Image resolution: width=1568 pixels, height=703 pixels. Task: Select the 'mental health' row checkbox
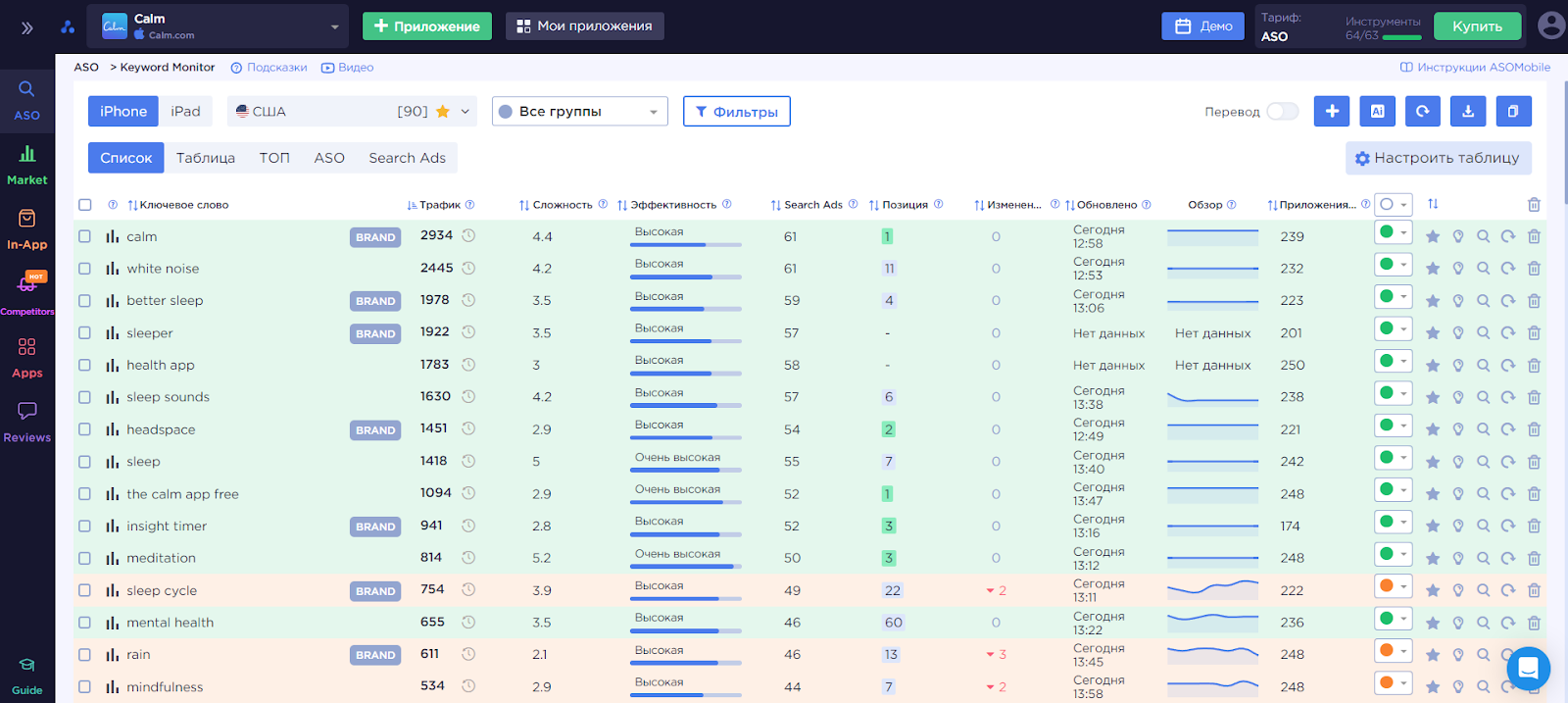85,623
